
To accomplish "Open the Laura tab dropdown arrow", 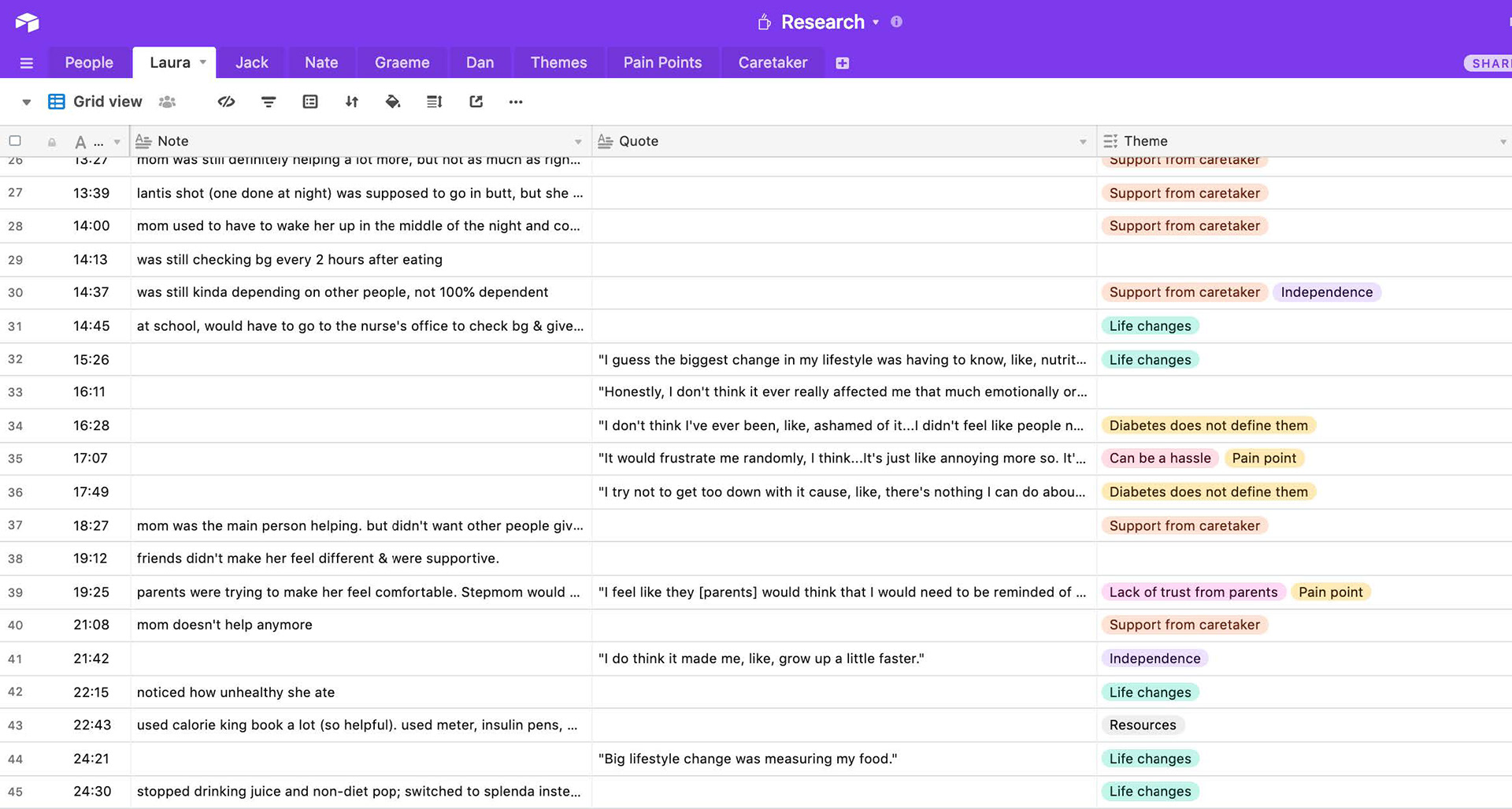I will (202, 62).
